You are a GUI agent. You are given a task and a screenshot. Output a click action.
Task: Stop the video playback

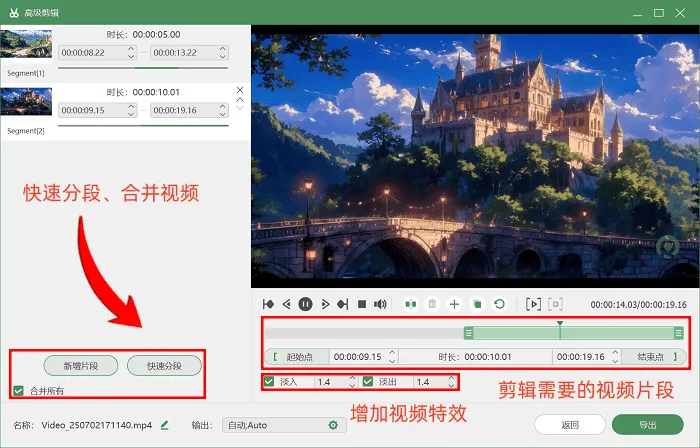[362, 304]
